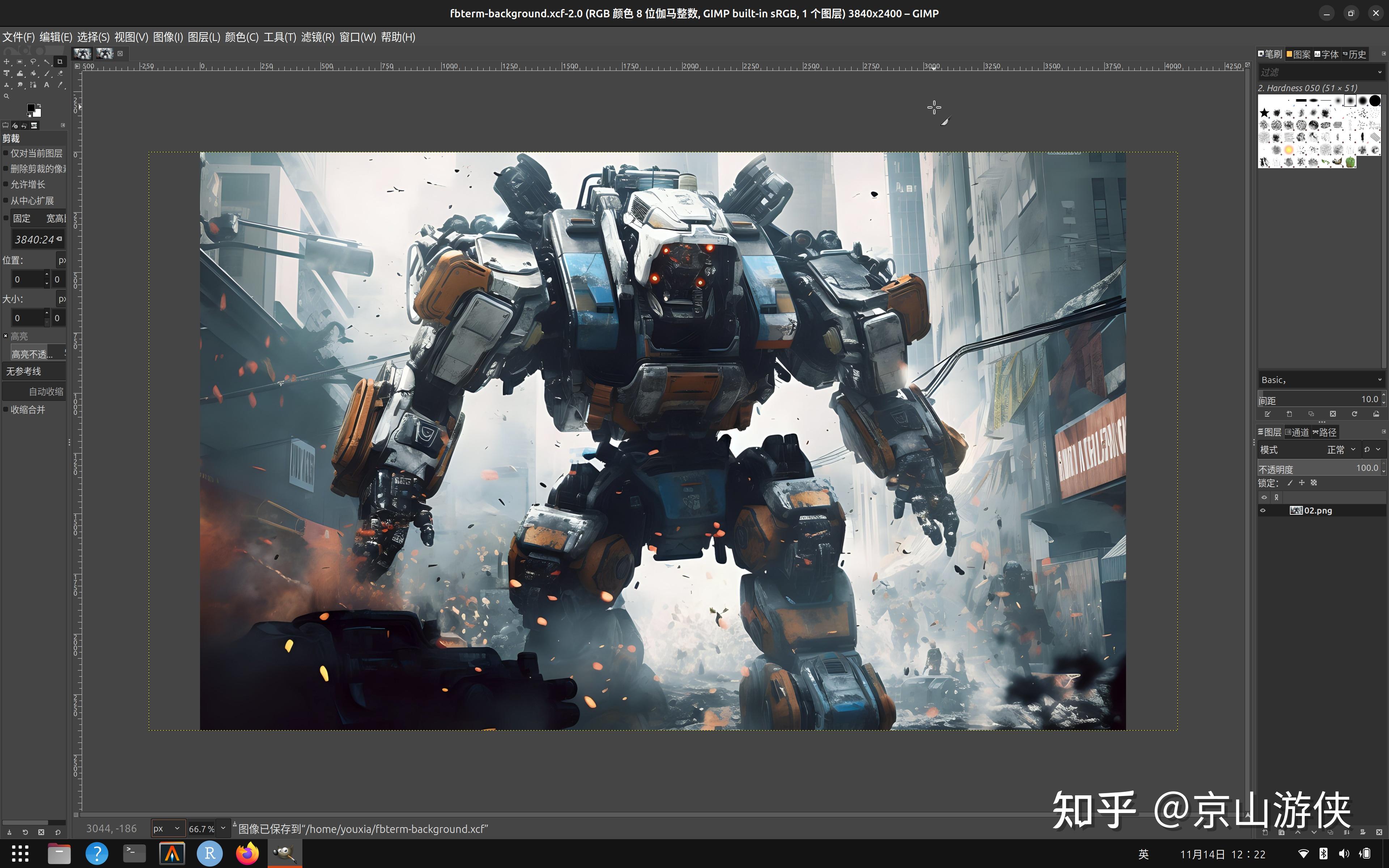The image size is (1389, 868).
Task: Click the refresh brushes icon
Action: 1355,414
